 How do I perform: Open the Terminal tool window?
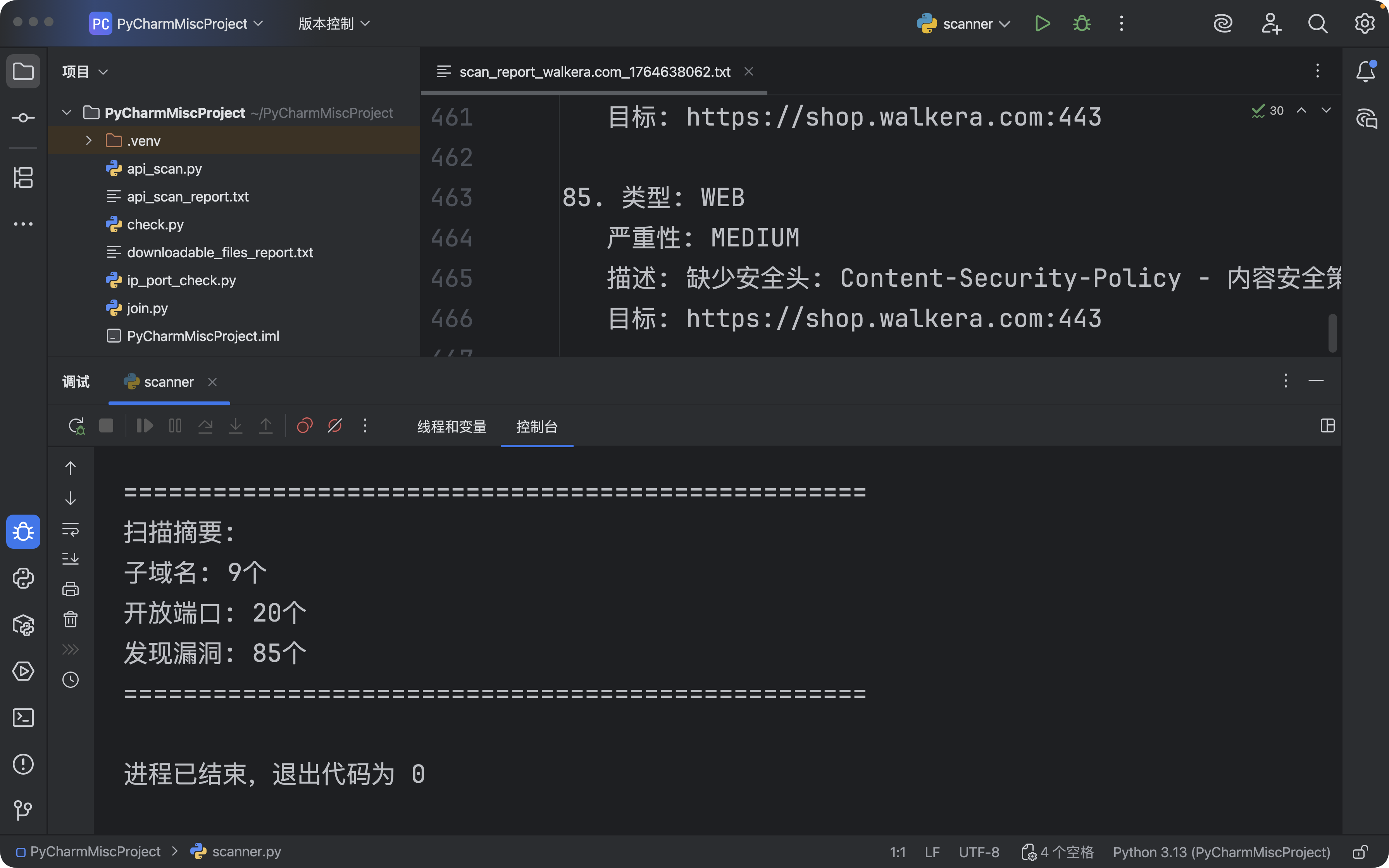pyautogui.click(x=23, y=718)
